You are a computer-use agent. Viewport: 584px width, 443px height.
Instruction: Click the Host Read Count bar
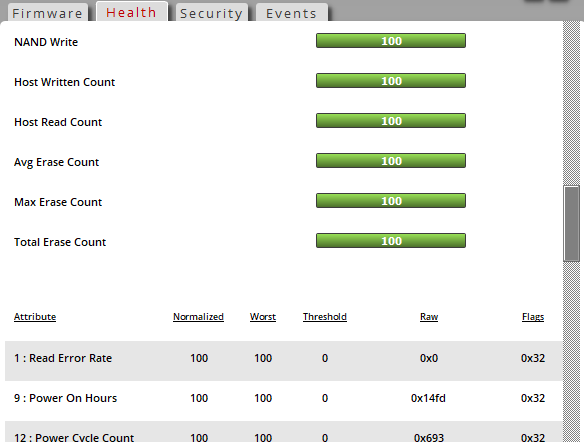[391, 121]
